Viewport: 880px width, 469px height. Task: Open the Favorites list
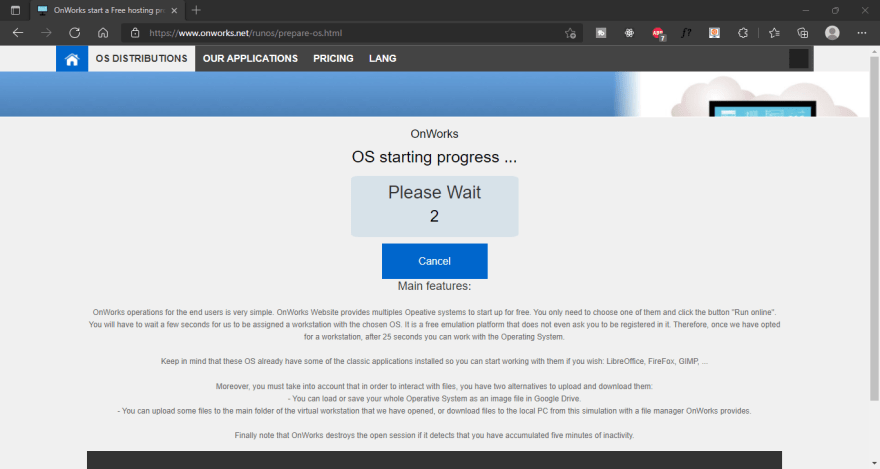tap(774, 33)
